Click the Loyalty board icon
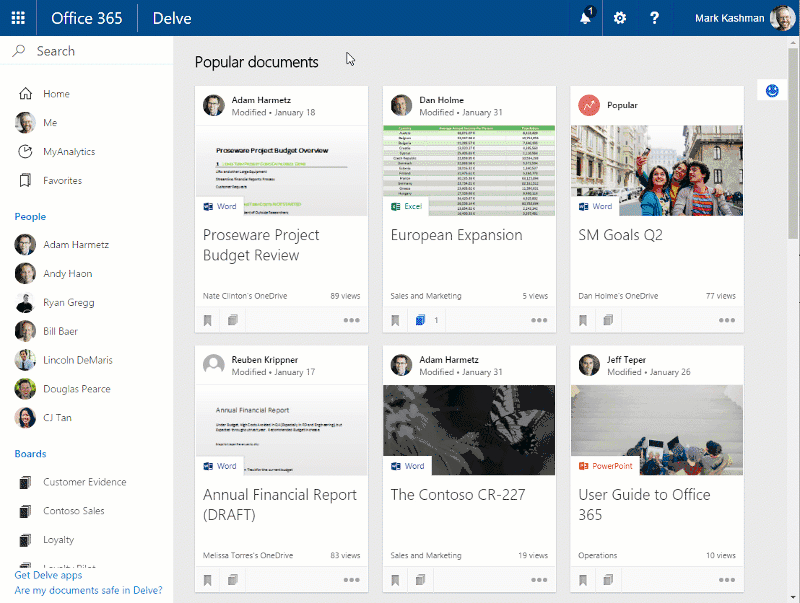The width and height of the screenshot is (800, 603). (25, 540)
